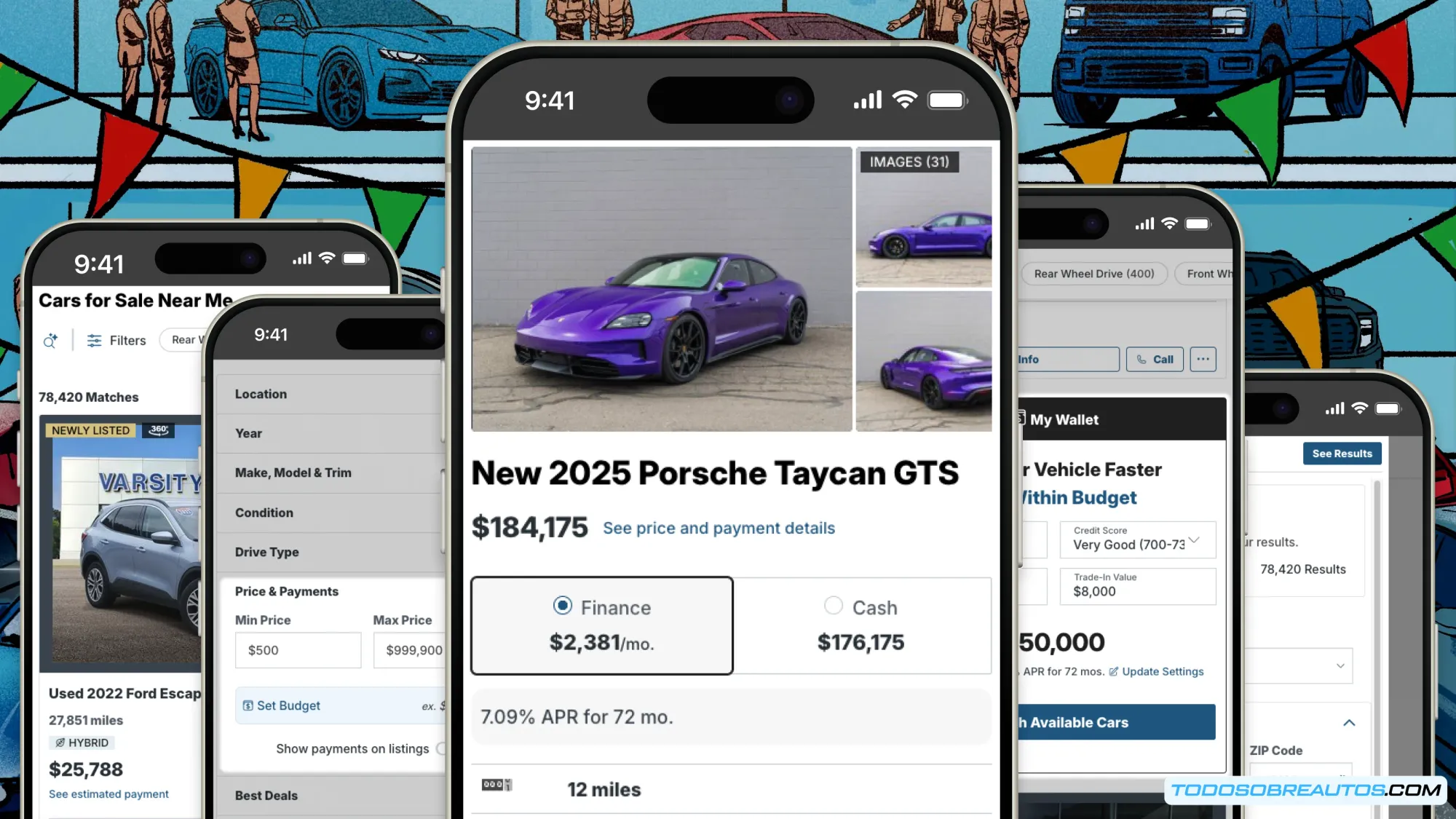The width and height of the screenshot is (1456, 819).
Task: Click the See Results button
Action: point(1342,454)
